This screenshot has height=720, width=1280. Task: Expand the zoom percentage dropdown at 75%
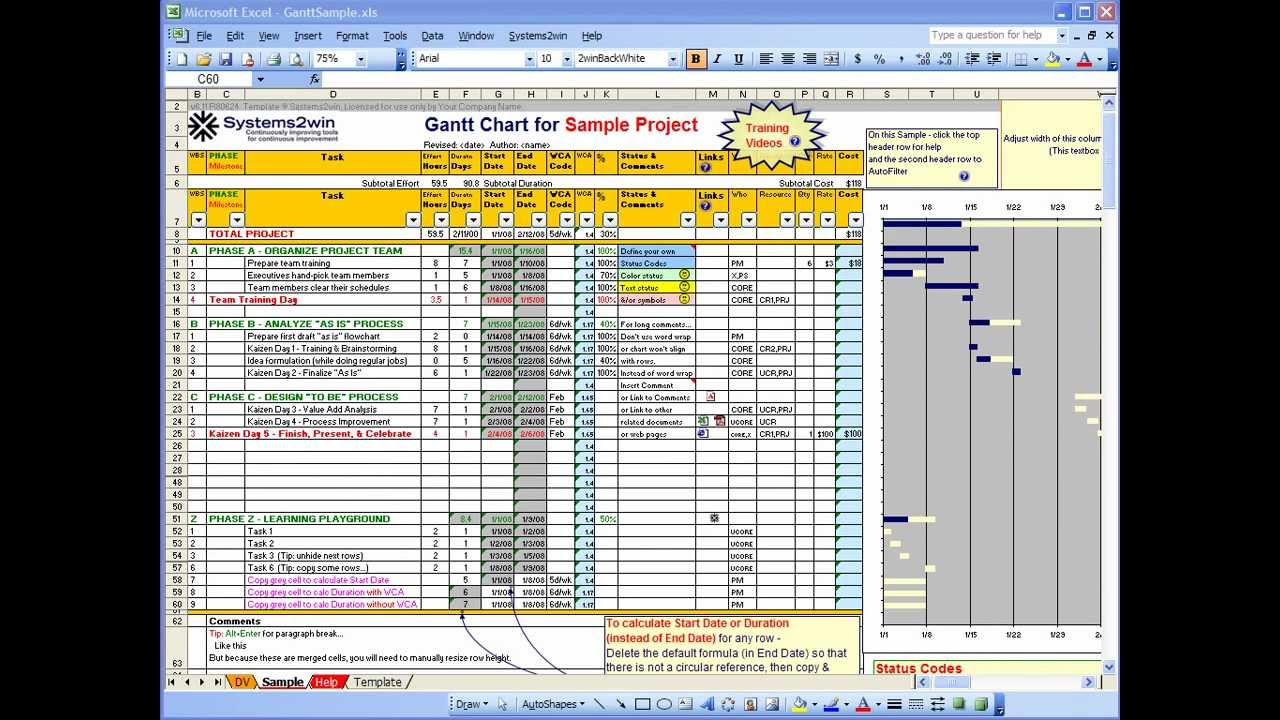click(360, 59)
